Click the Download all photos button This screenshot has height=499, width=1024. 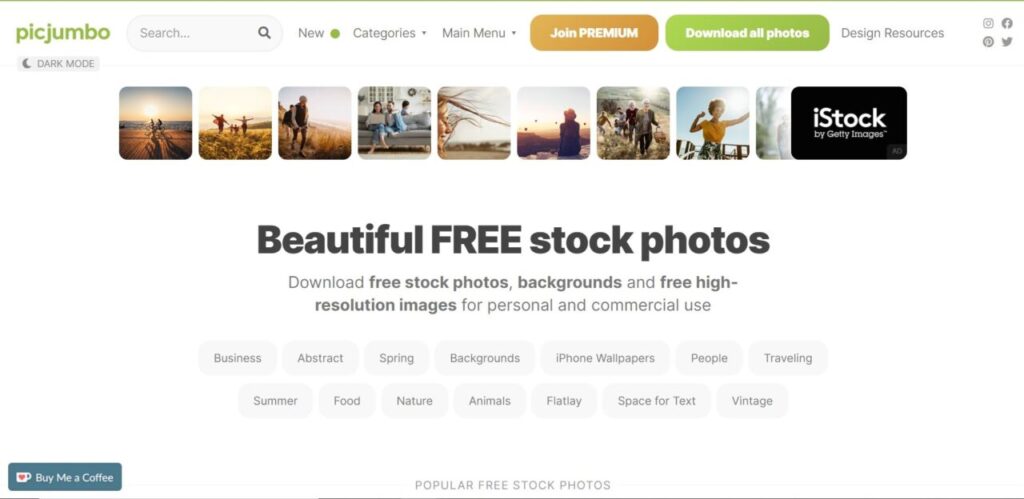click(x=747, y=33)
